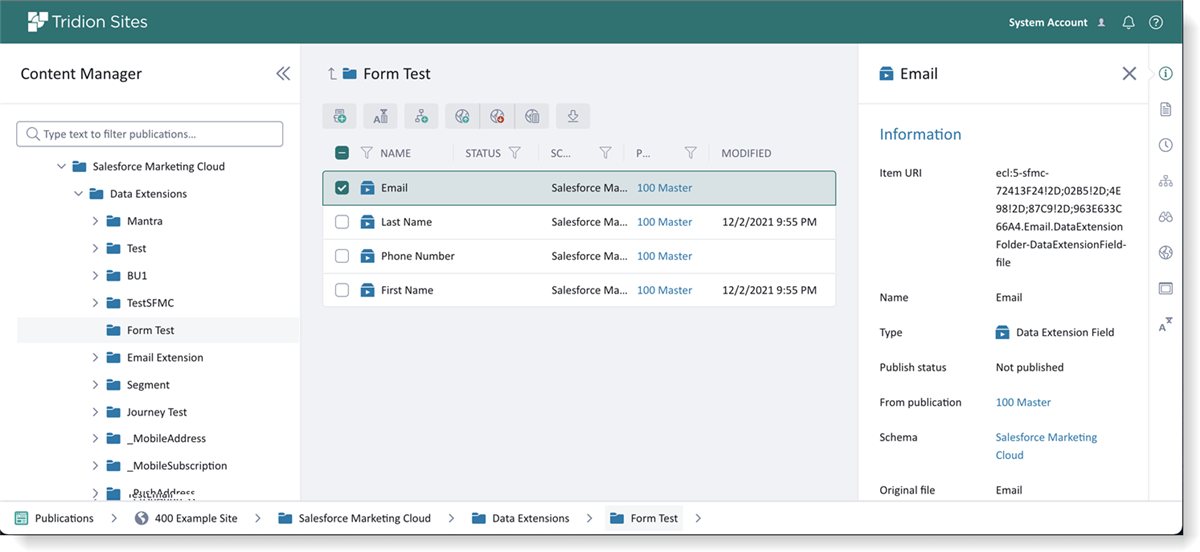
Task: Open the Information tab icon
Action: click(x=1166, y=74)
